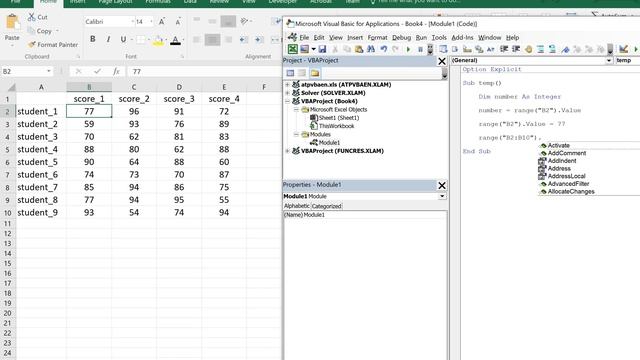640x360 pixels.
Task: Expand the Solver (SOLVER.XLAM) project node
Action: tap(287, 93)
